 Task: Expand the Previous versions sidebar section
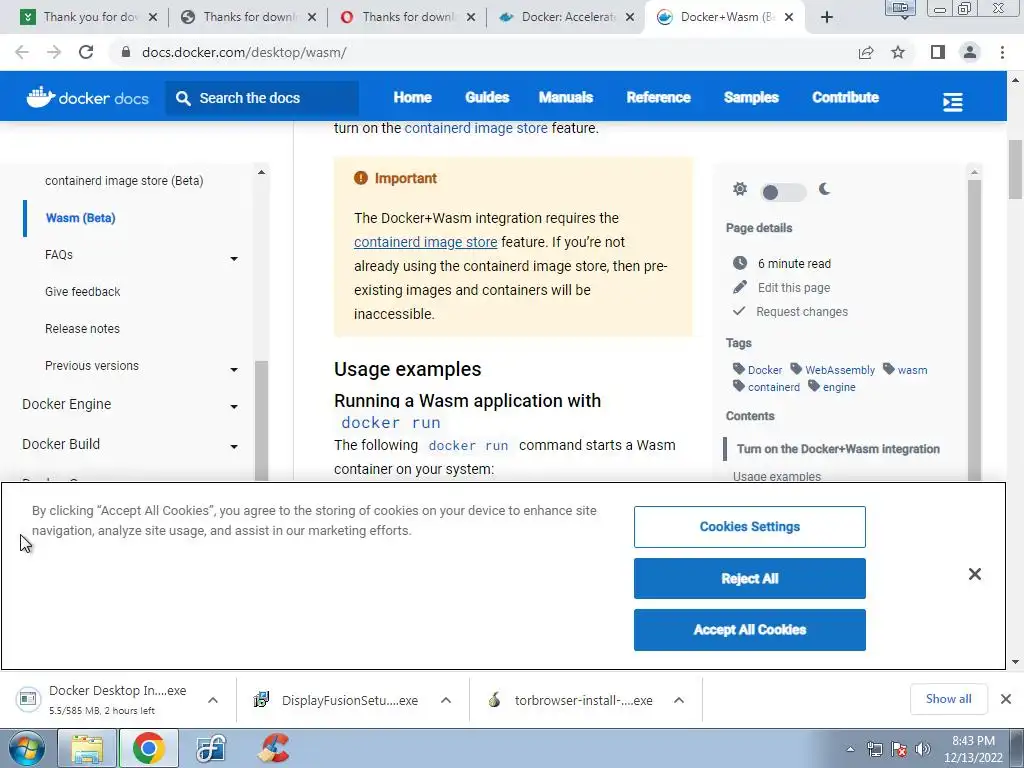point(234,370)
